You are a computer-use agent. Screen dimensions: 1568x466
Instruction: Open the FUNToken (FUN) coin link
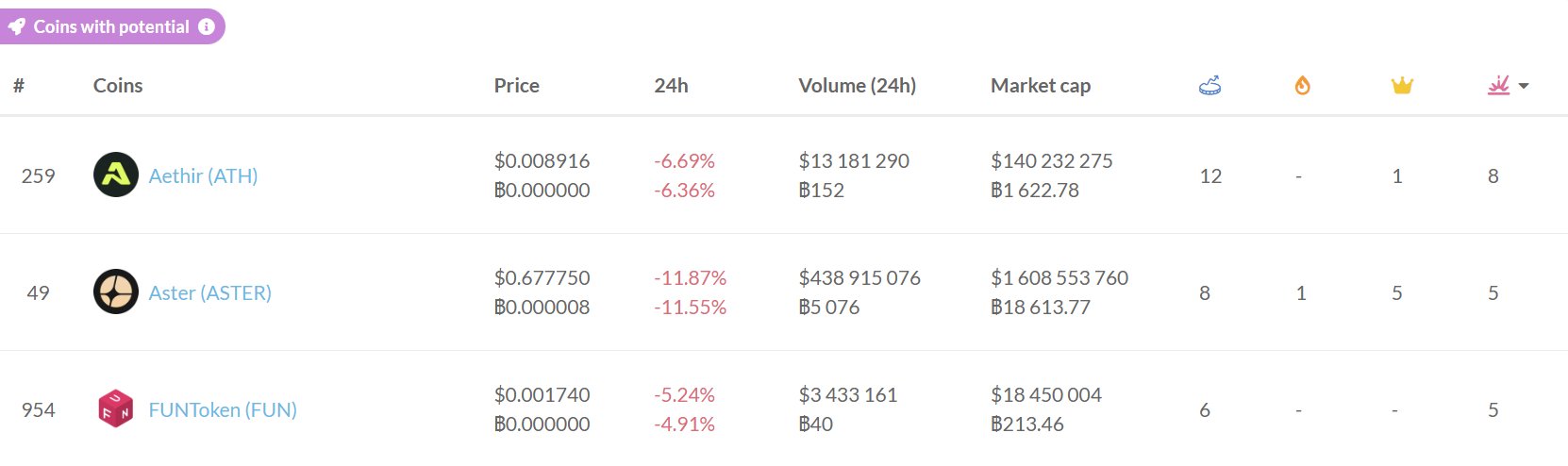tap(223, 409)
